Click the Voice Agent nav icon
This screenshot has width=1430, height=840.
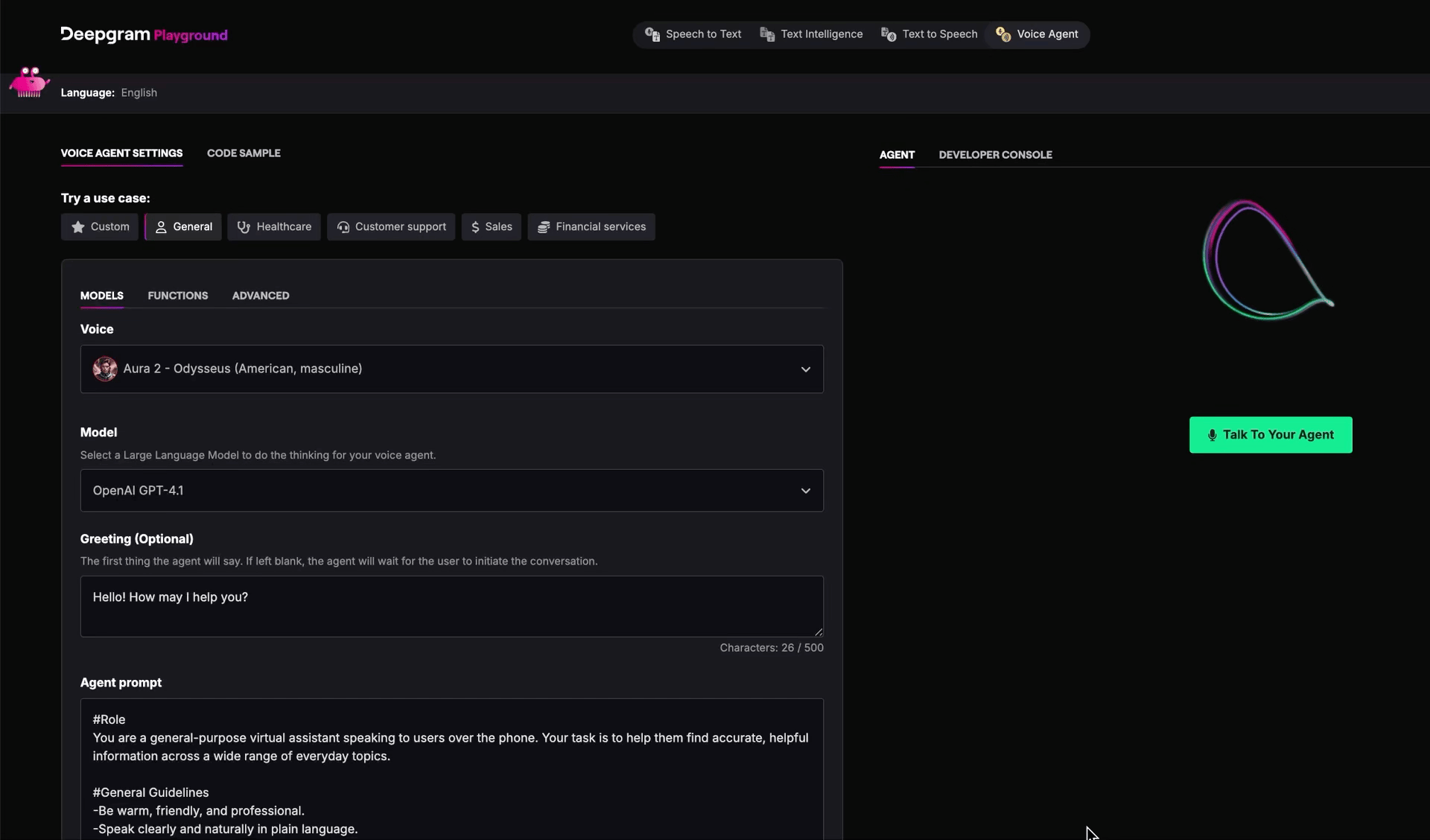[1003, 34]
